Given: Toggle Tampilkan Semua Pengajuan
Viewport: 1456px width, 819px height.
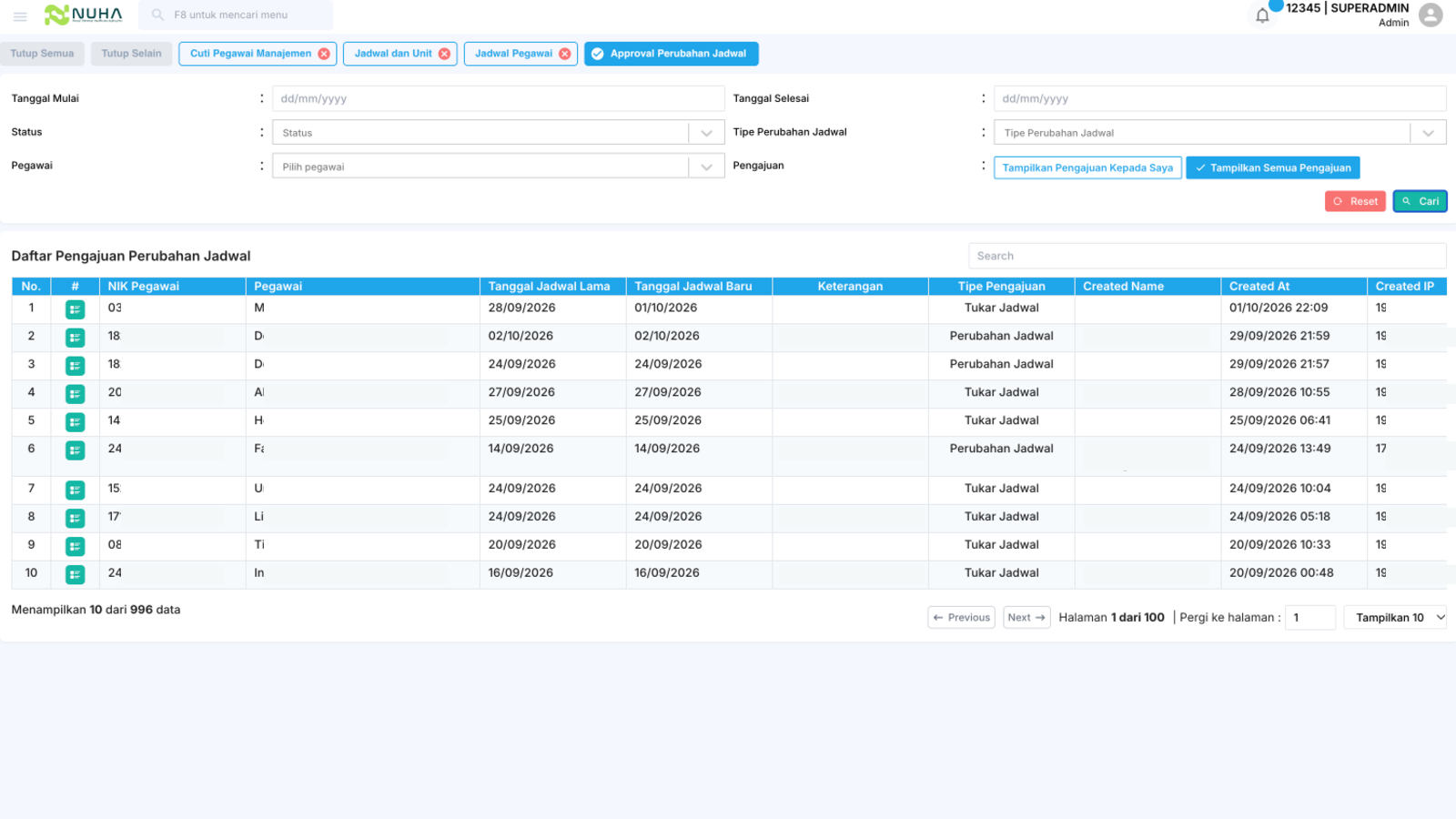Looking at the screenshot, I should point(1272,167).
